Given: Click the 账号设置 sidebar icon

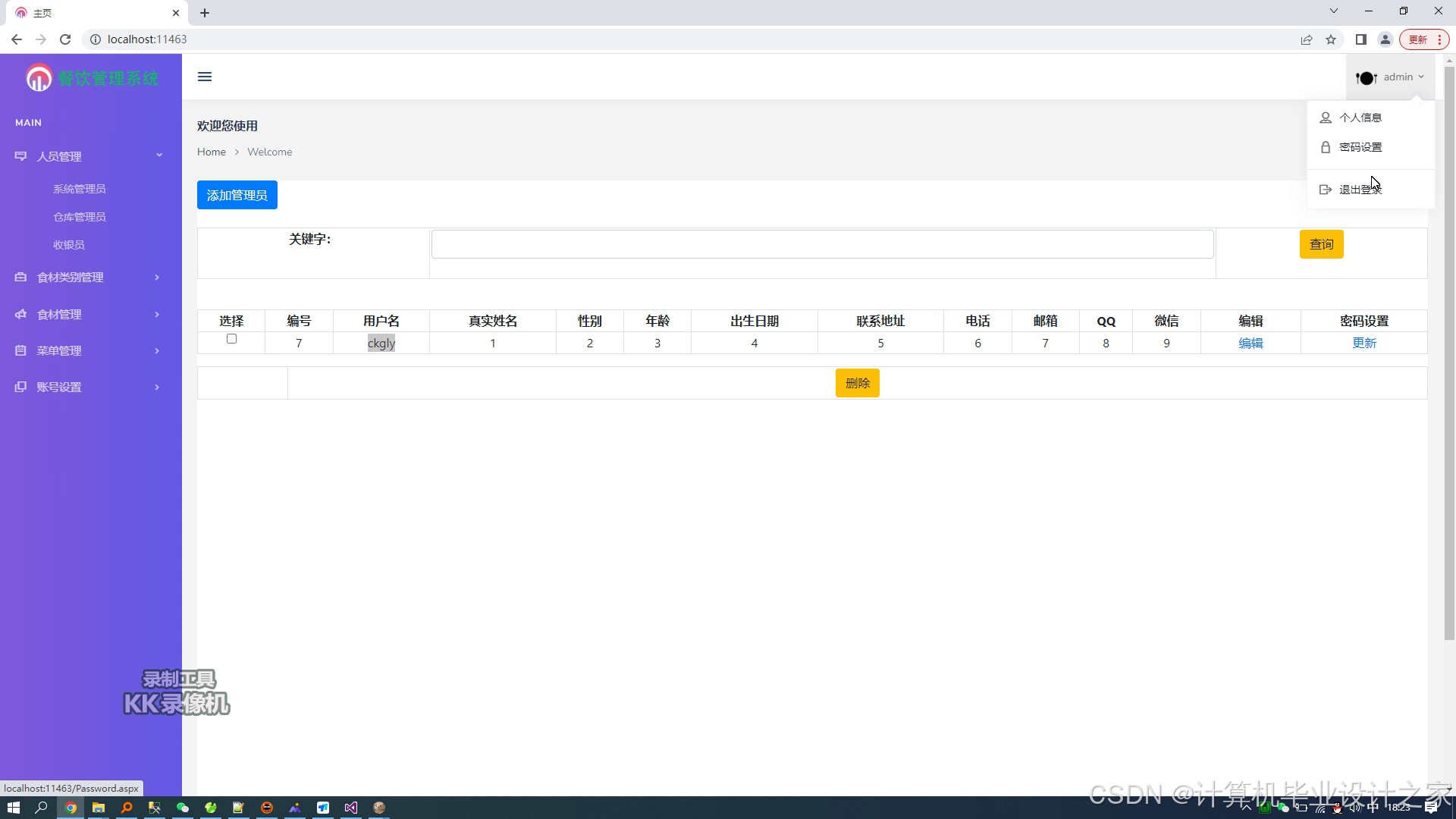Looking at the screenshot, I should [x=20, y=387].
